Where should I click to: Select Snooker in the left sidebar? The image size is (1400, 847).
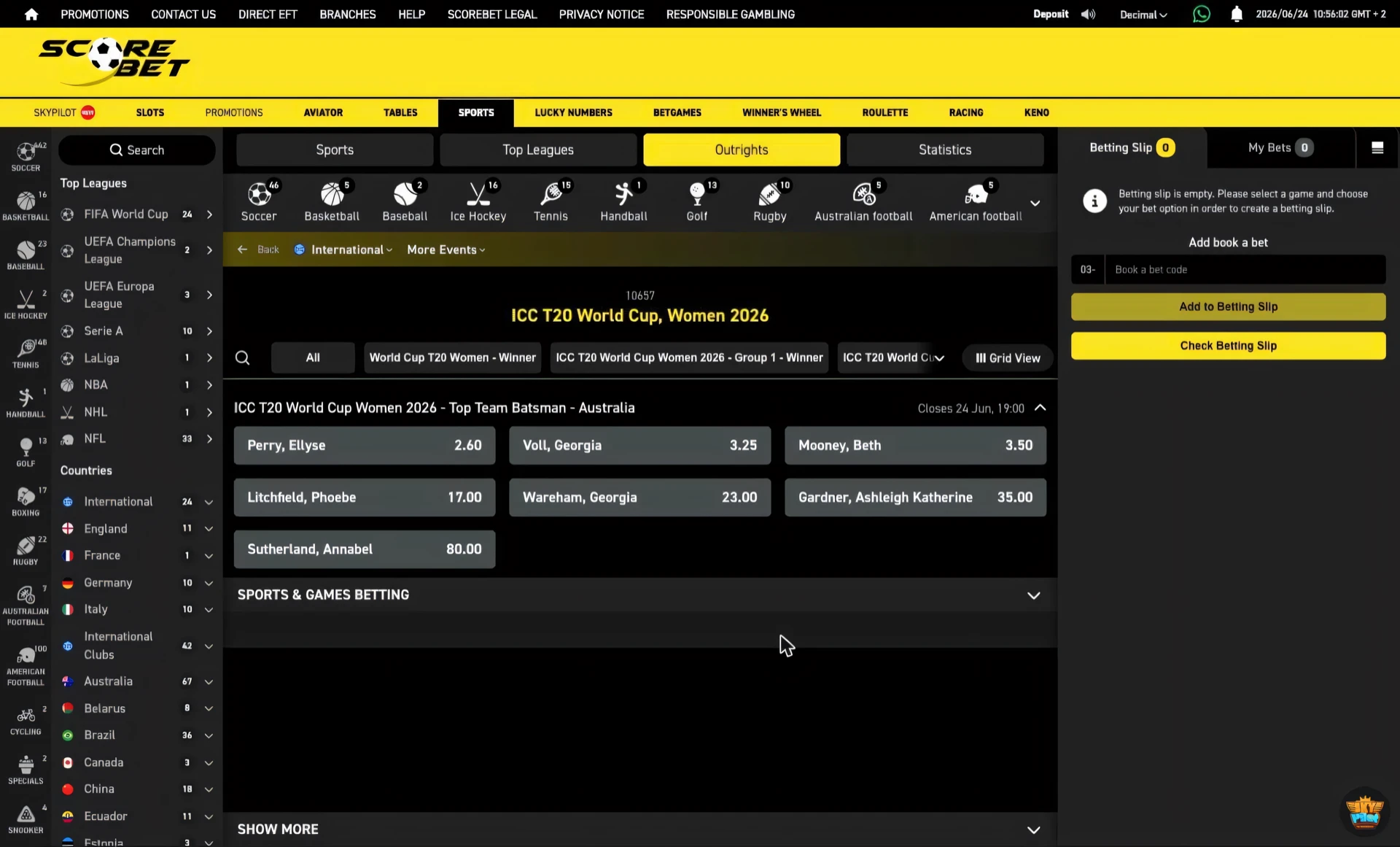(26, 819)
